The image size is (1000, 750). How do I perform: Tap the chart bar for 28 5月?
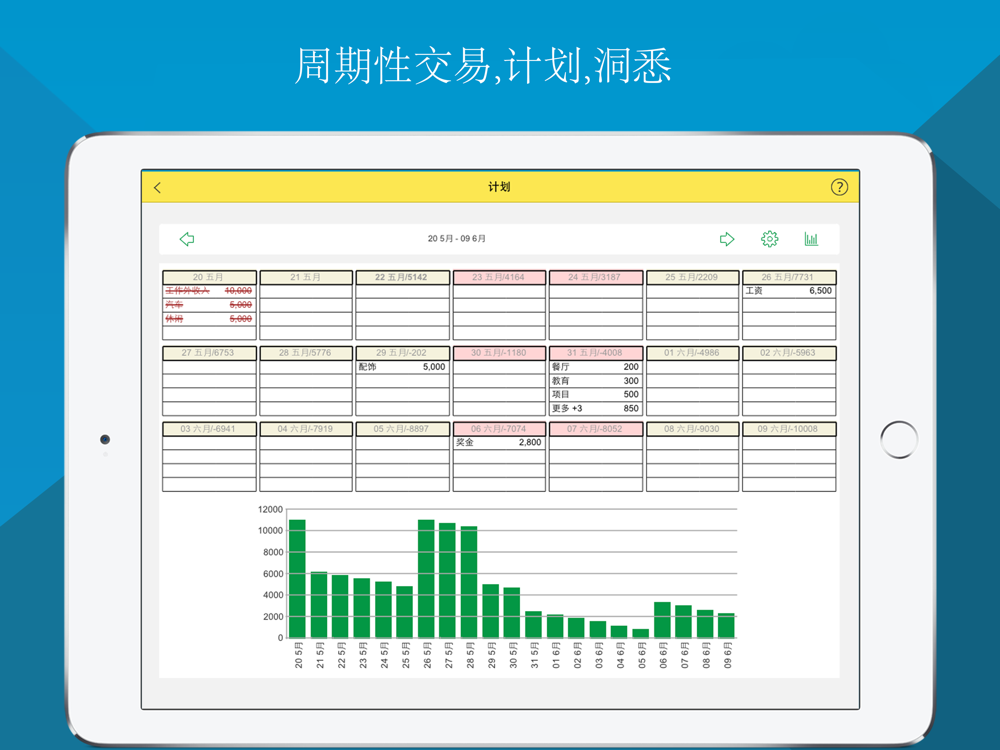[469, 582]
